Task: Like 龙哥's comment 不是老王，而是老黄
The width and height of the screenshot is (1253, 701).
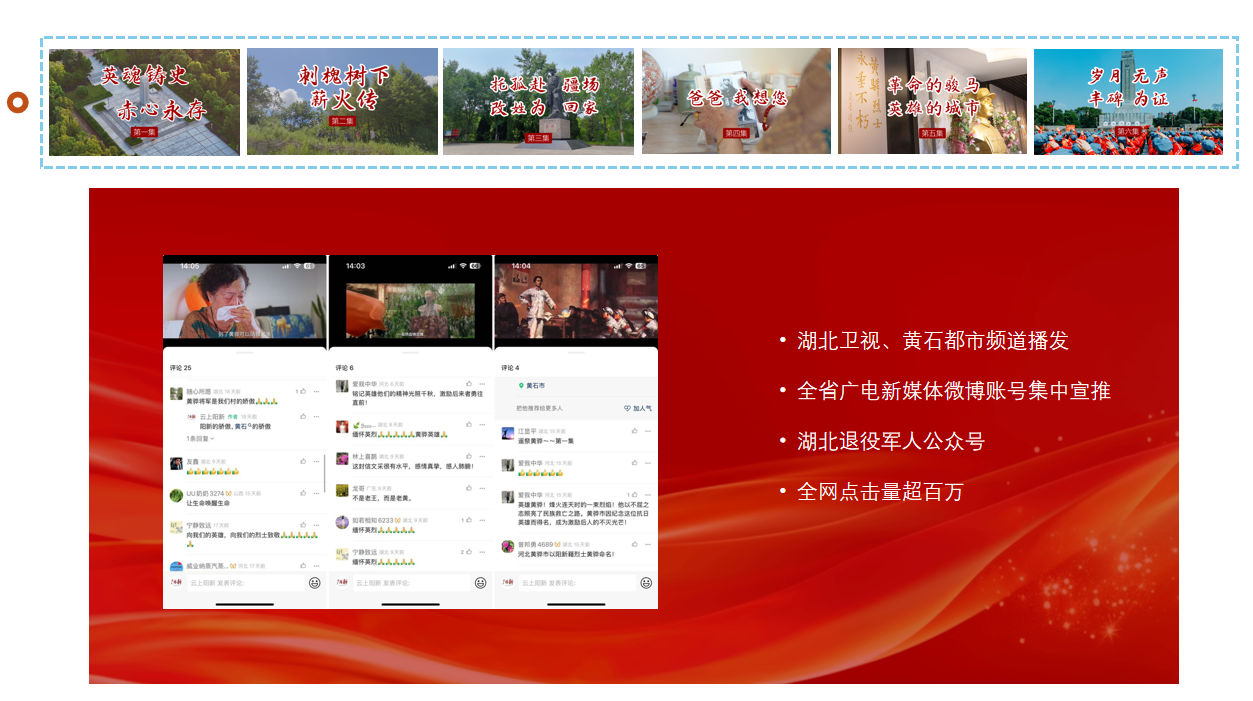Action: pos(468,488)
